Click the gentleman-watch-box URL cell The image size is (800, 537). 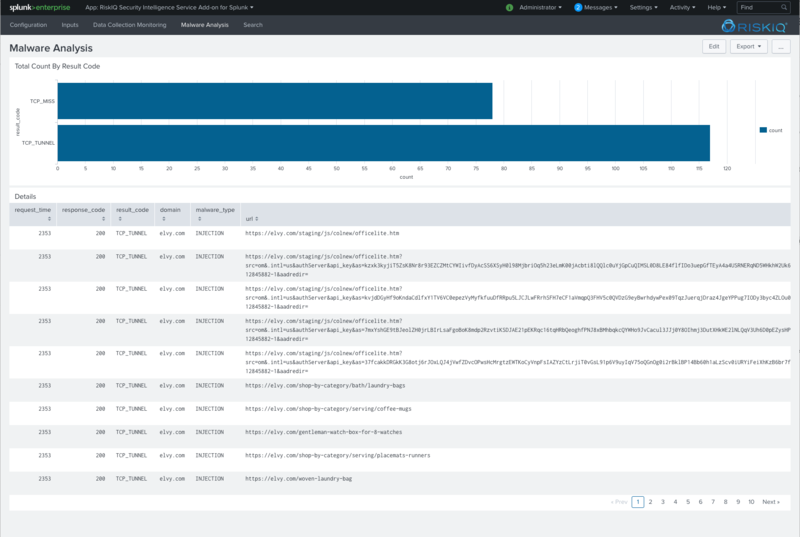323,432
